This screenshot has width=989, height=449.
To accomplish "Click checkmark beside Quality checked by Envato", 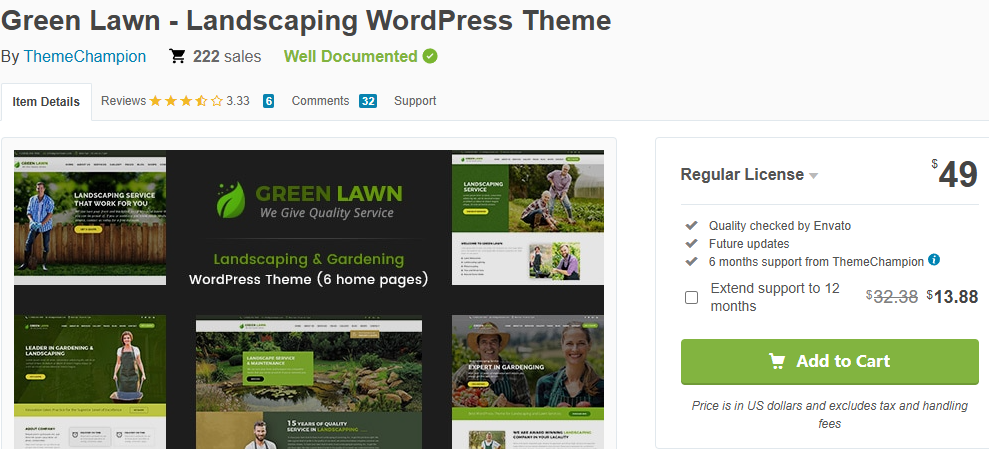I will (692, 225).
